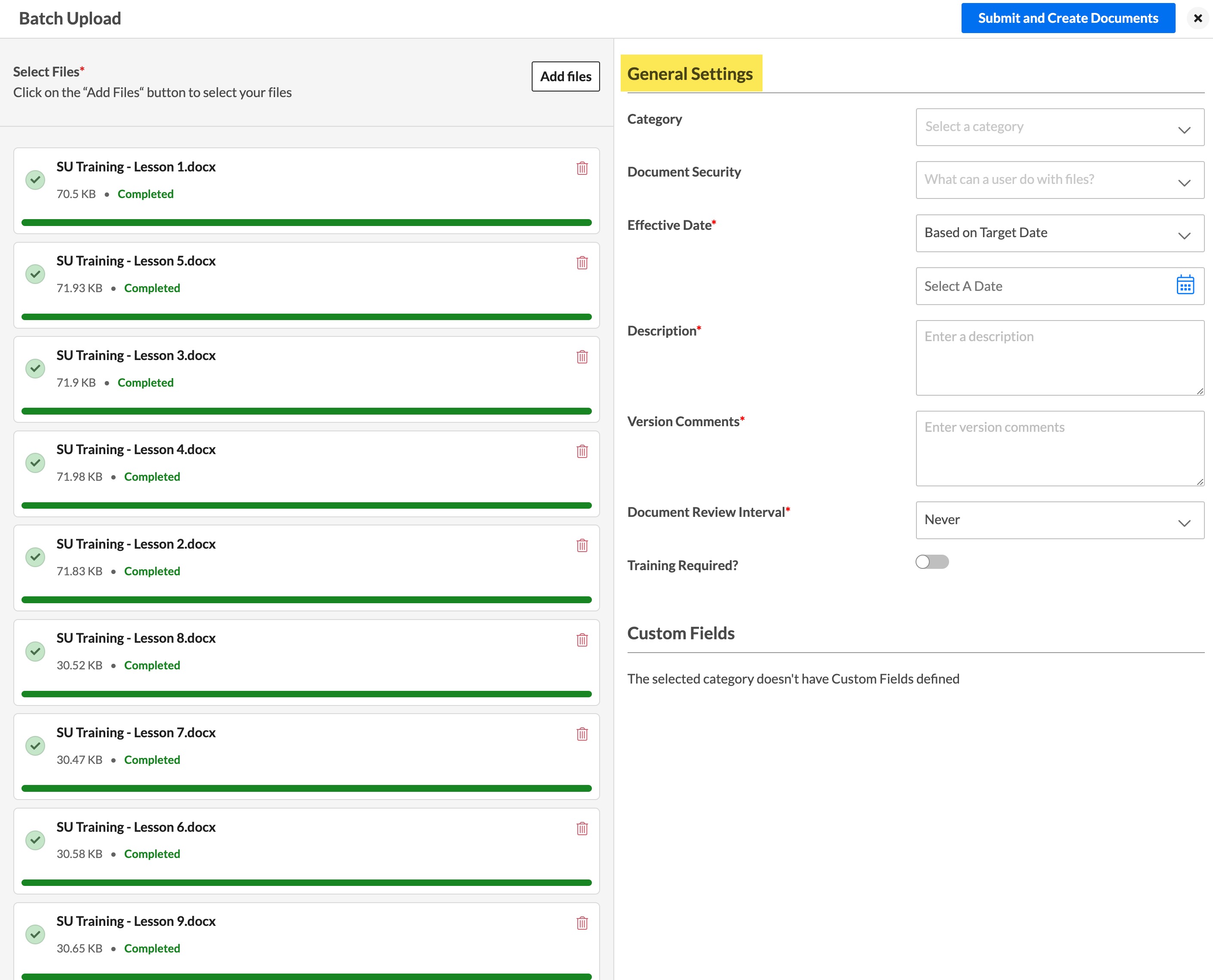Viewport: 1213px width, 980px height.
Task: Delete SU Training - Lesson 7.docx file
Action: point(582,734)
